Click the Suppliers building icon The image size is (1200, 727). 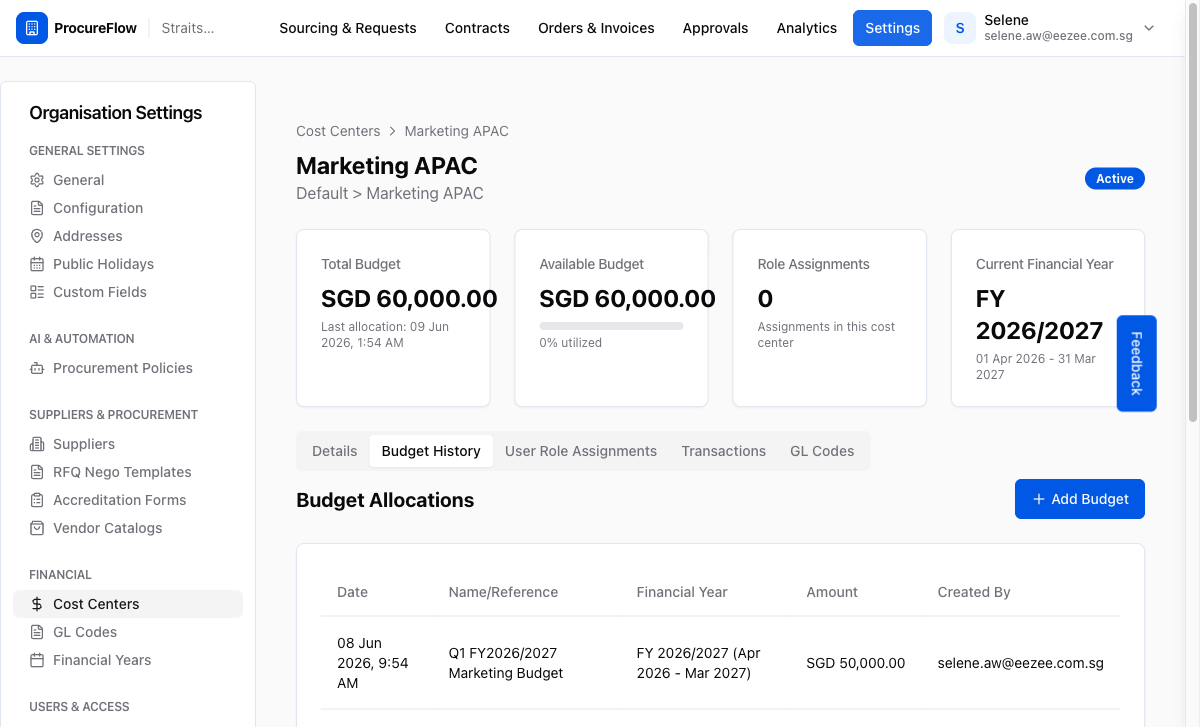click(x=37, y=444)
